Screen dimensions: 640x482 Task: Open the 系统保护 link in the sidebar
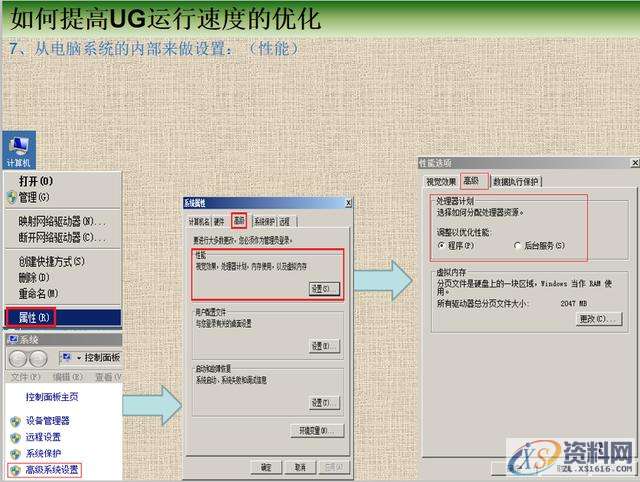[x=43, y=453]
